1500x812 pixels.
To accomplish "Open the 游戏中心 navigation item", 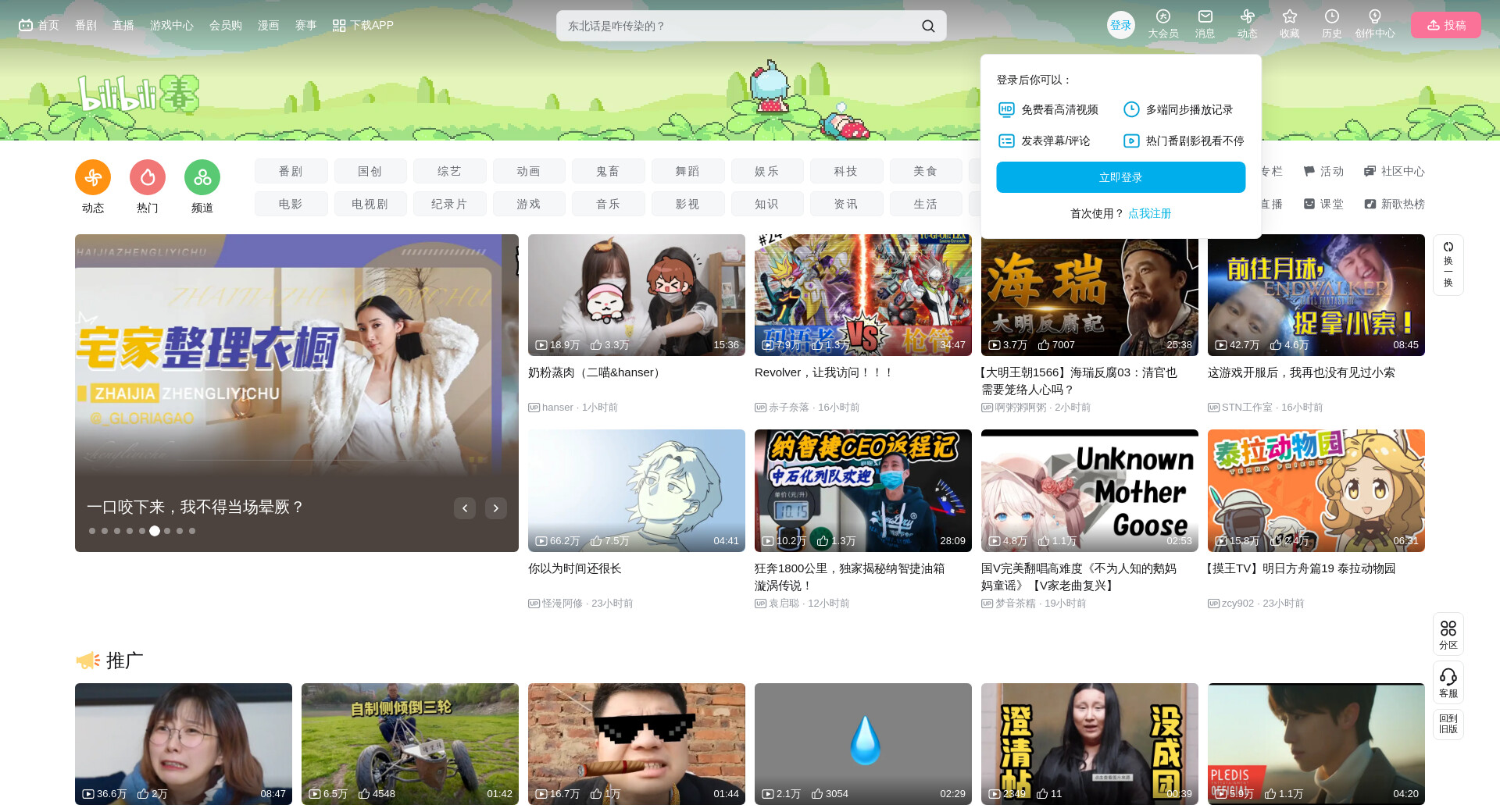I will [171, 26].
